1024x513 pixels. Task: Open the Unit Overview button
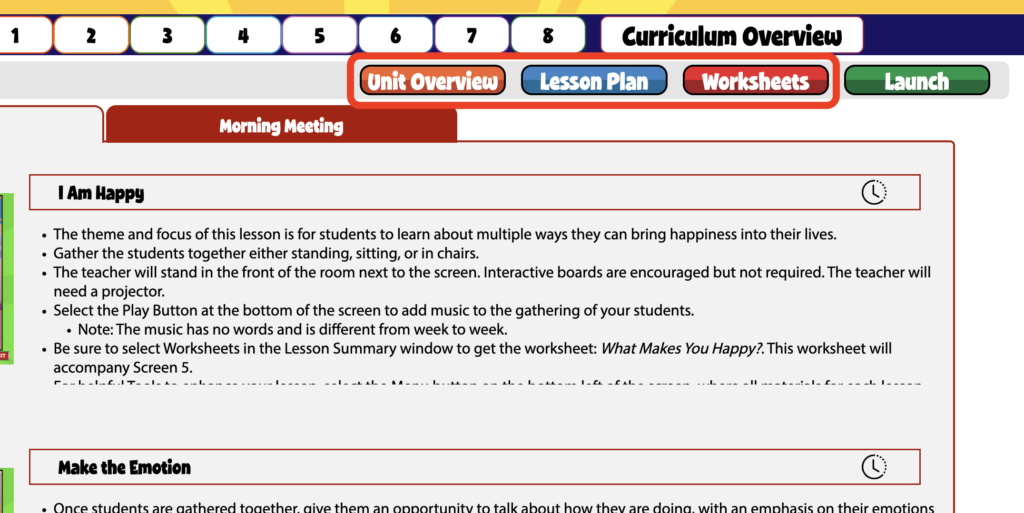tap(432, 81)
